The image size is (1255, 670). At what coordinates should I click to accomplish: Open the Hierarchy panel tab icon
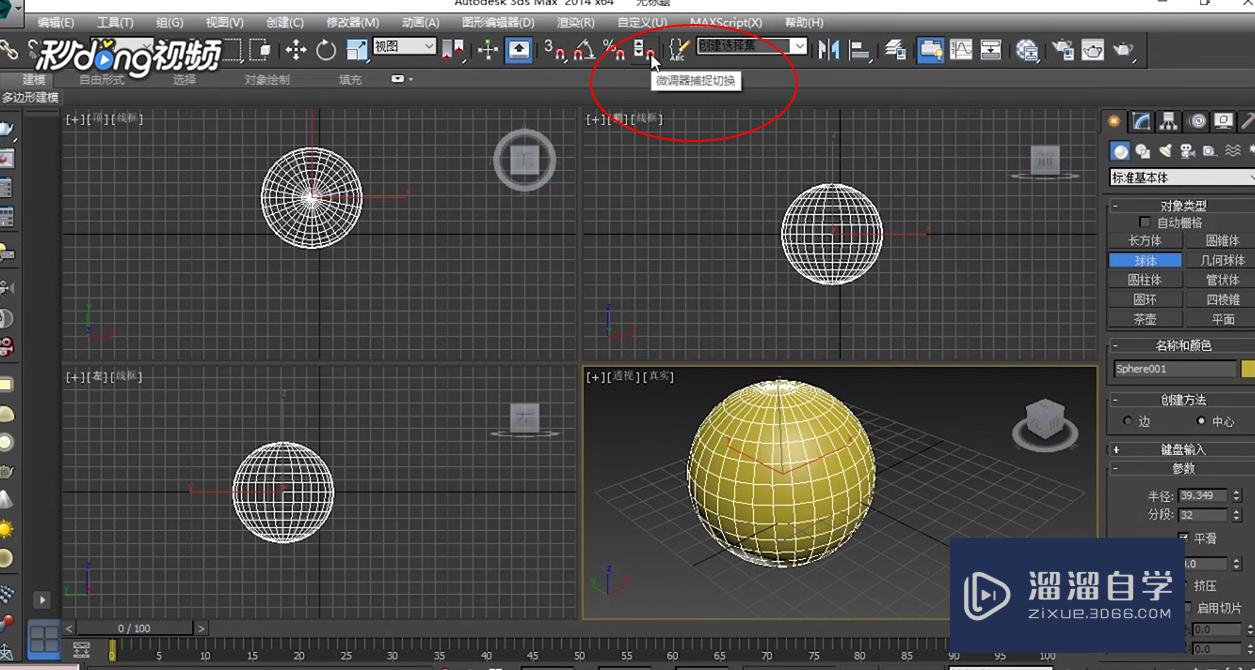1168,122
